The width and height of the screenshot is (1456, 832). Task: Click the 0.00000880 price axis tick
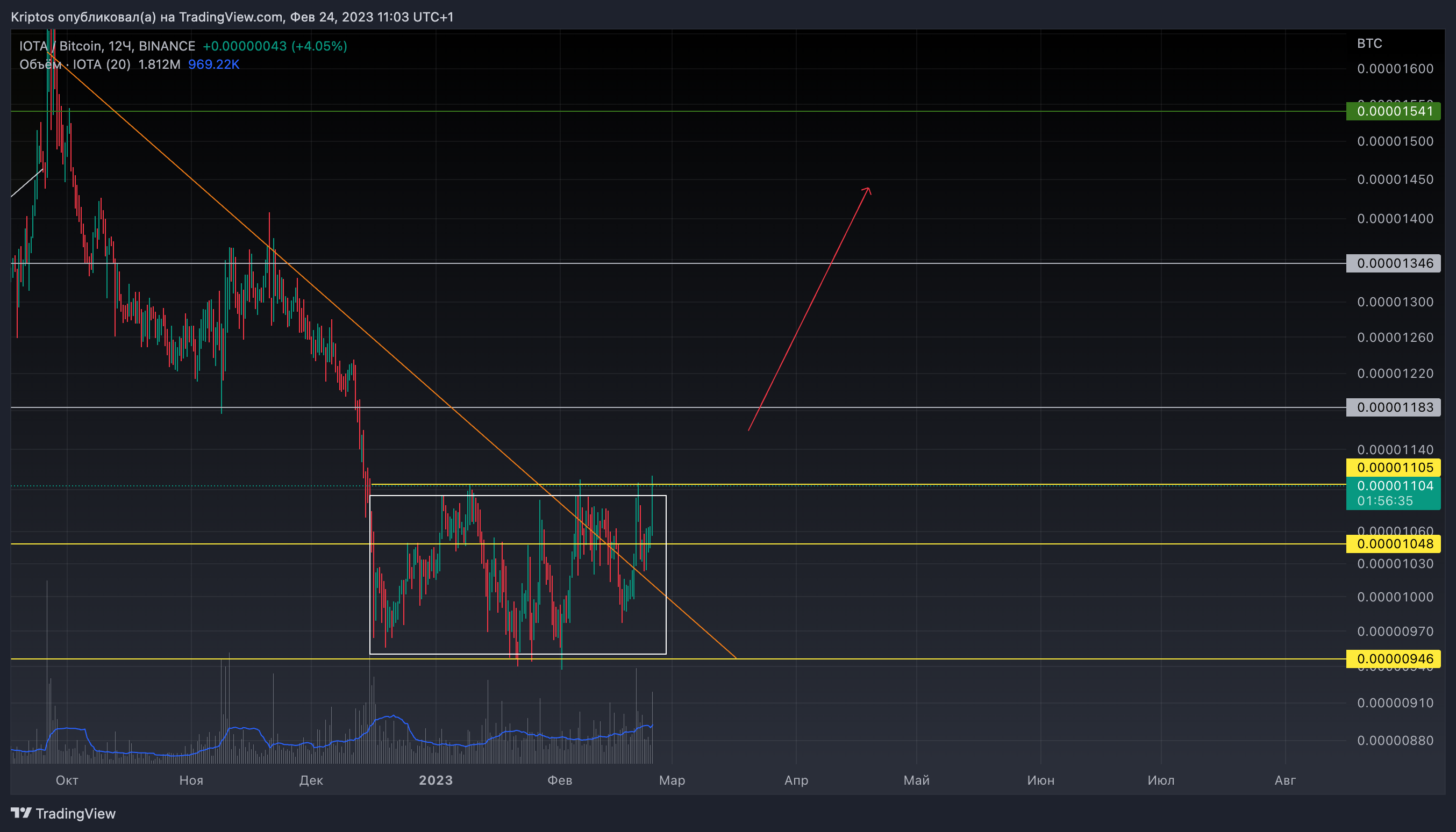click(1395, 740)
